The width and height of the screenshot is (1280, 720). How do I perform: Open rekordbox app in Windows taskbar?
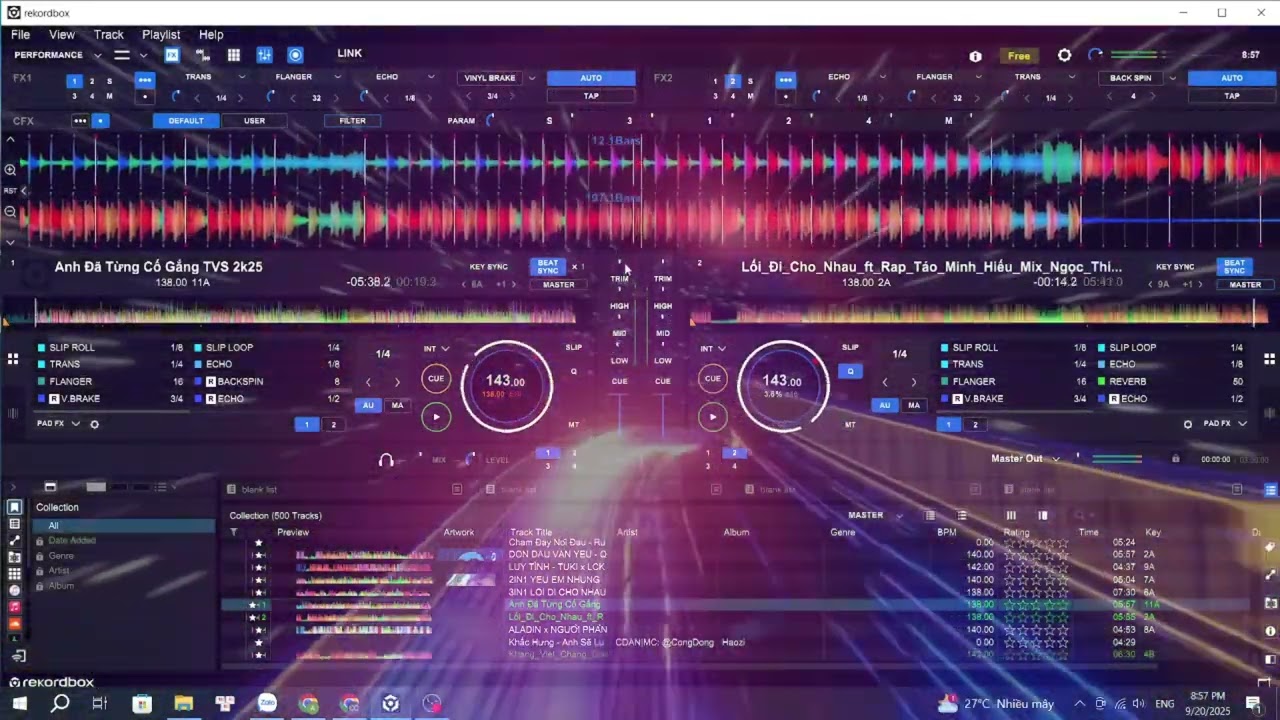point(390,704)
